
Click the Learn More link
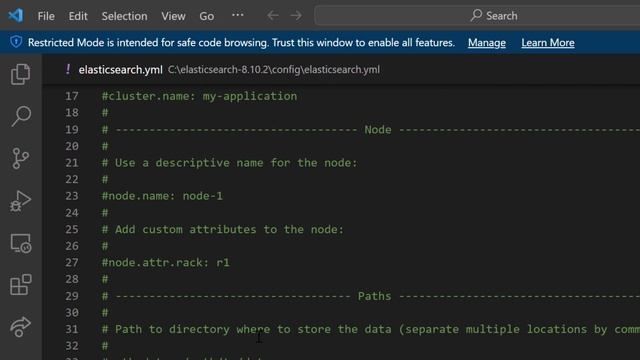(x=548, y=42)
